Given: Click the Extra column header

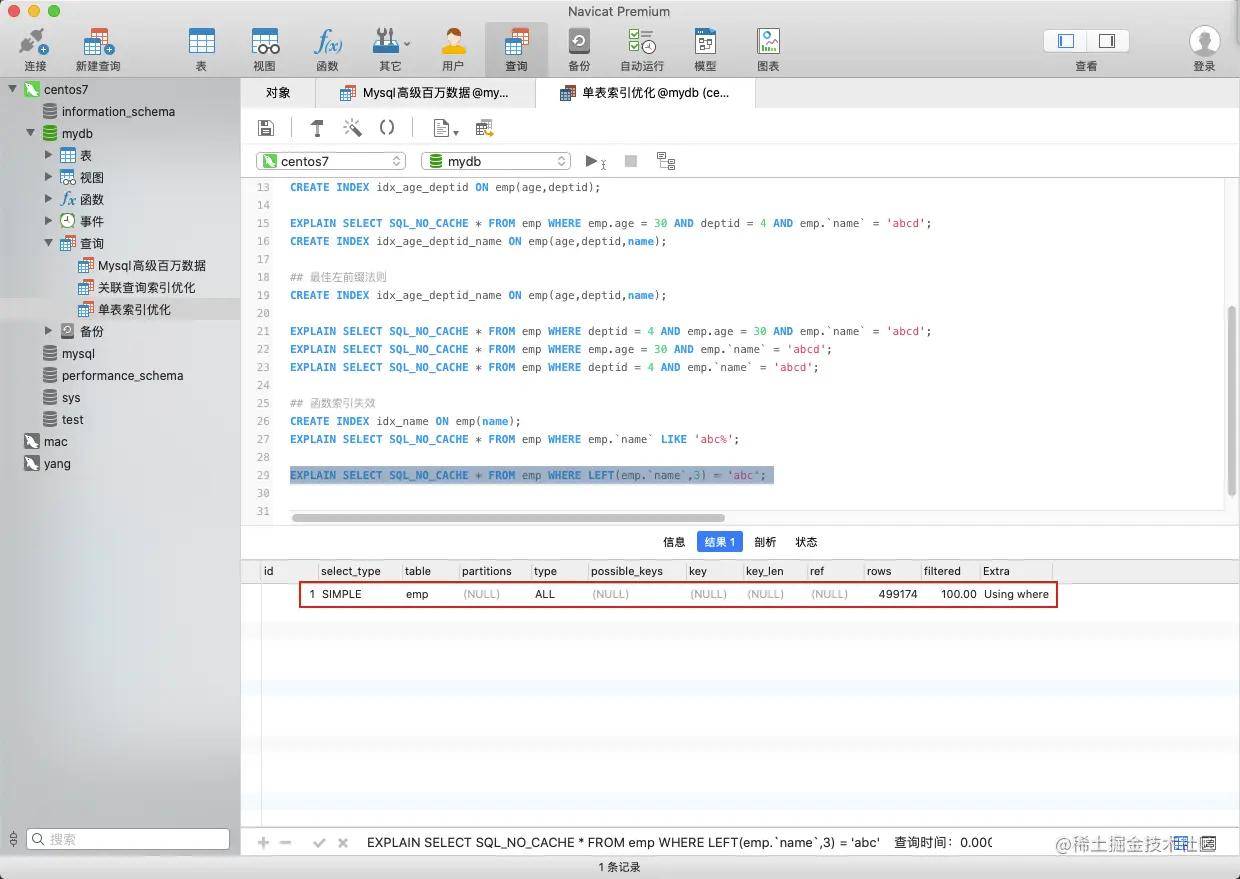Looking at the screenshot, I should (x=1017, y=571).
